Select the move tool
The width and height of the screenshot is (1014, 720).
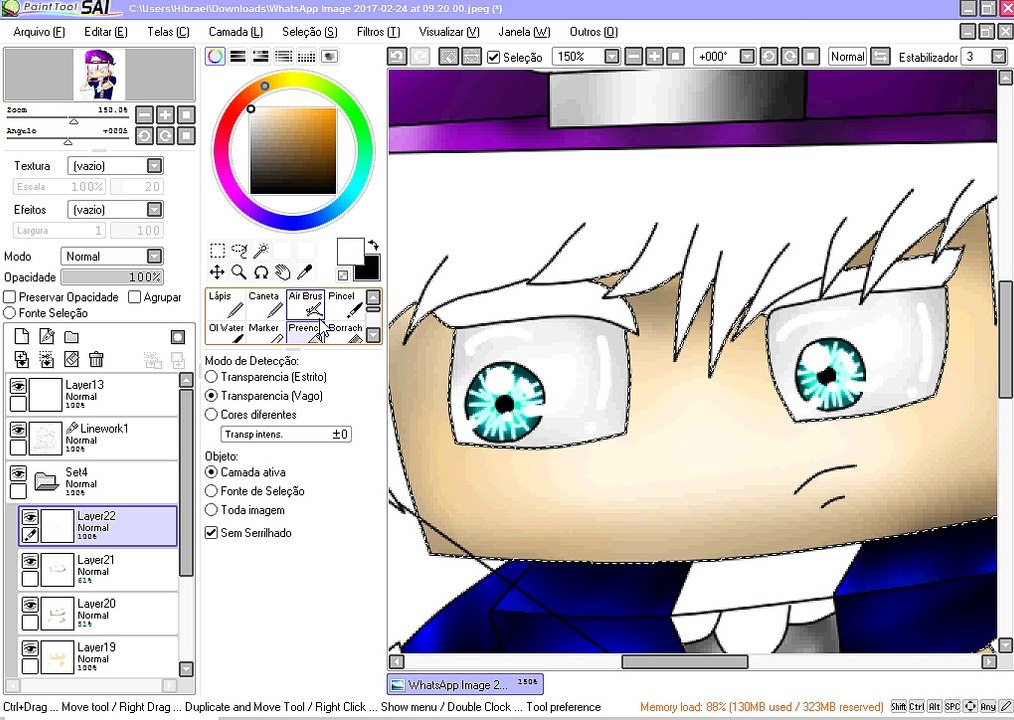[217, 272]
